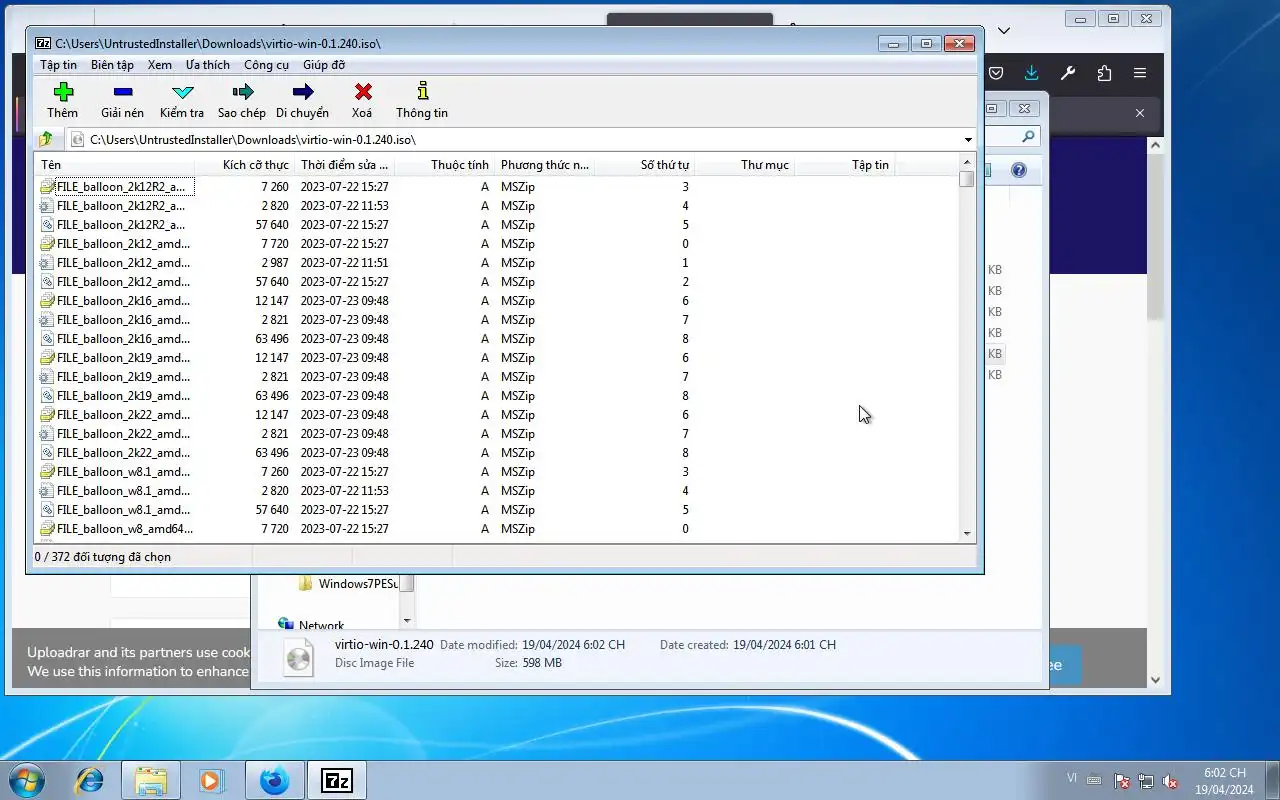
Task: Sort by Phương thức n... column header
Action: (x=544, y=165)
